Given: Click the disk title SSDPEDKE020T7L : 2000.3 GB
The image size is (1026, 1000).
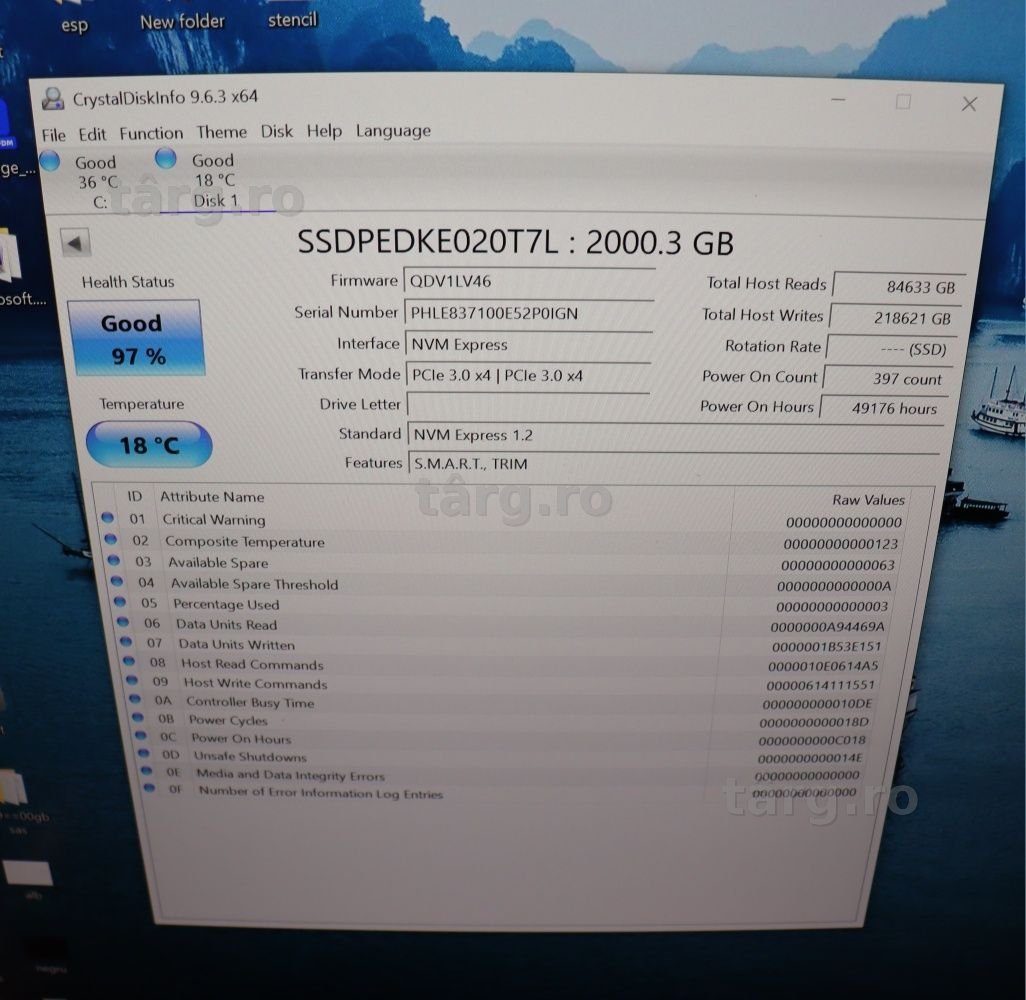Looking at the screenshot, I should click(516, 242).
